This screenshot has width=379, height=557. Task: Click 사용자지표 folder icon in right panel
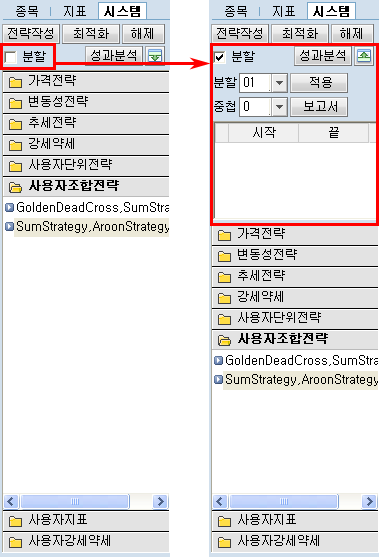[224, 521]
